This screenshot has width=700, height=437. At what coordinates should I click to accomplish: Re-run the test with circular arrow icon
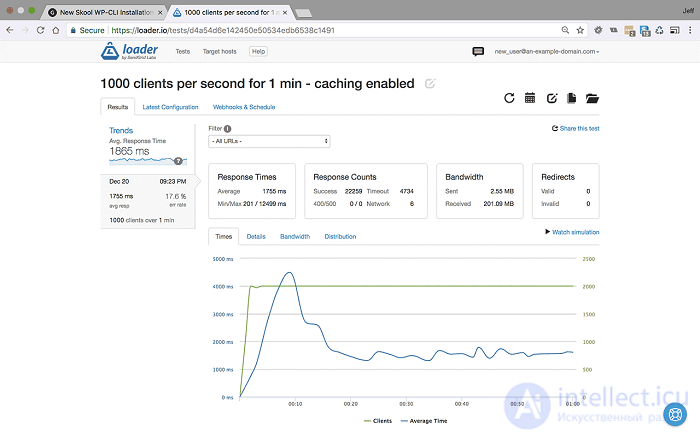coord(509,98)
